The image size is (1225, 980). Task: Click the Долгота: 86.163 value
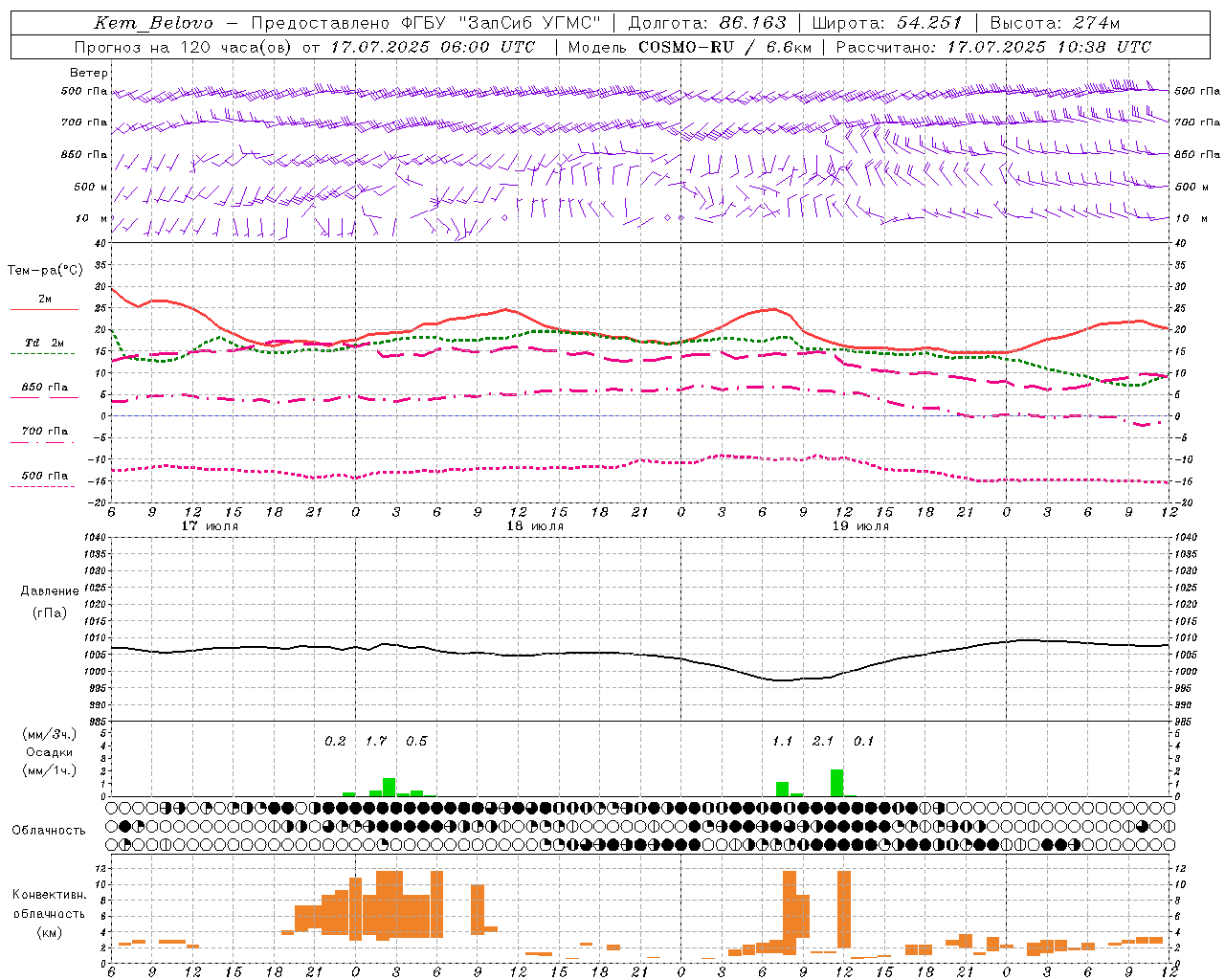(706, 23)
